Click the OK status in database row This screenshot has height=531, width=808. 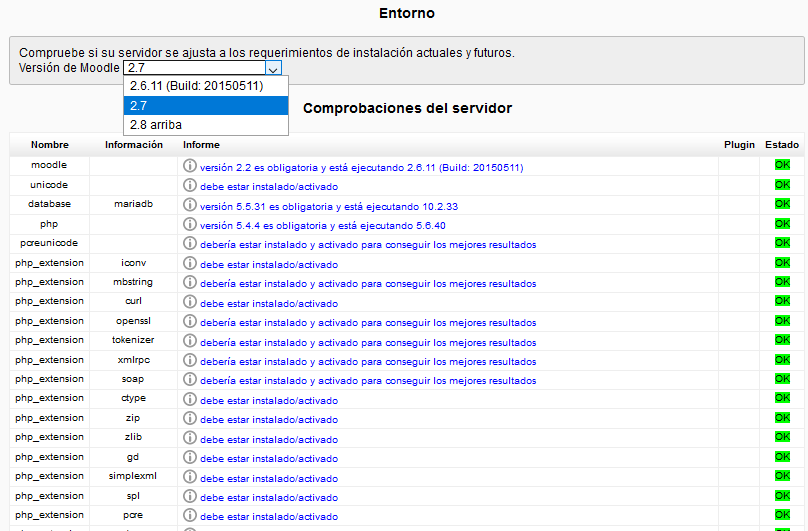[x=782, y=204]
